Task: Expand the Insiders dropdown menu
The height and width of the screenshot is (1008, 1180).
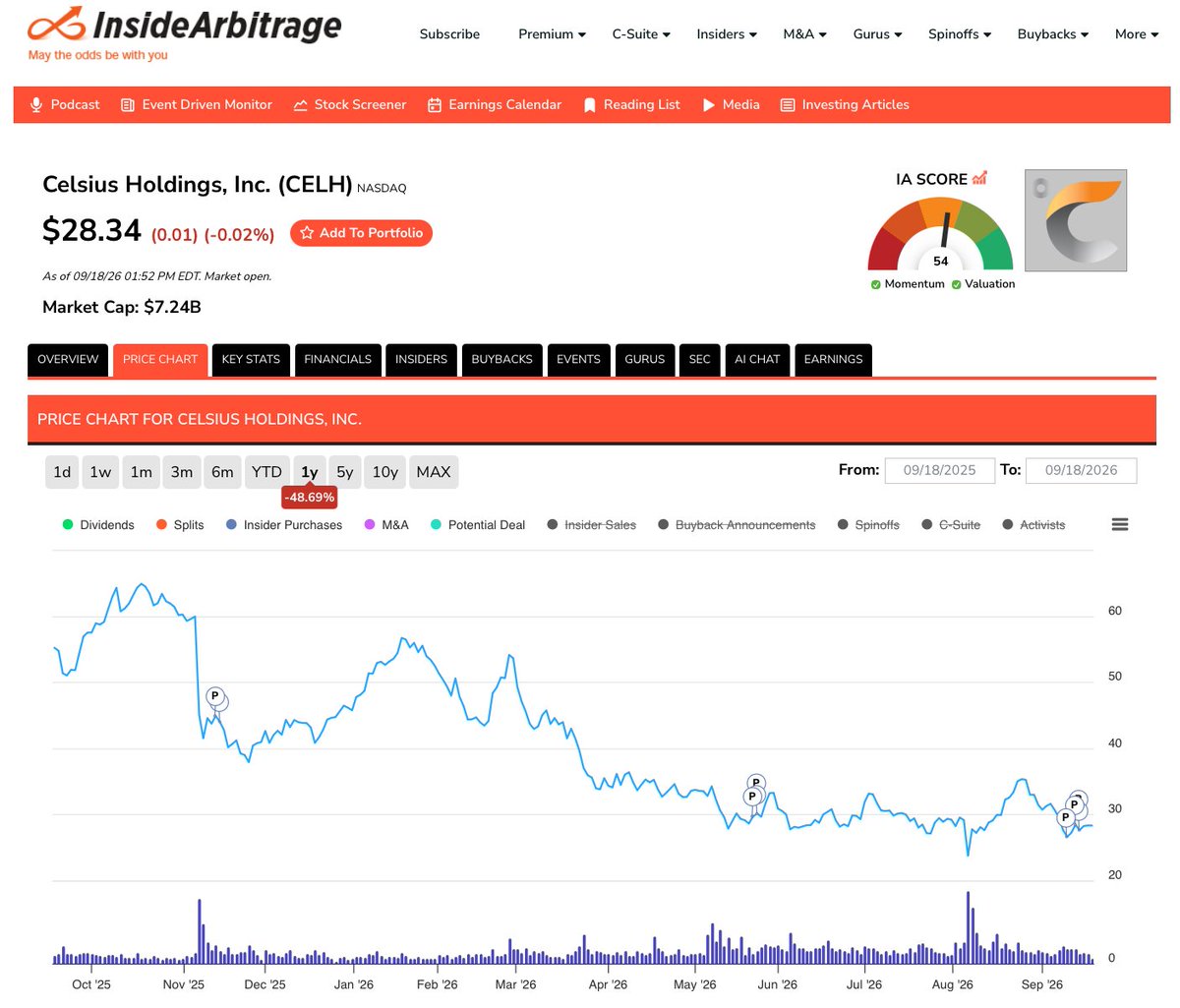Action: click(x=727, y=34)
